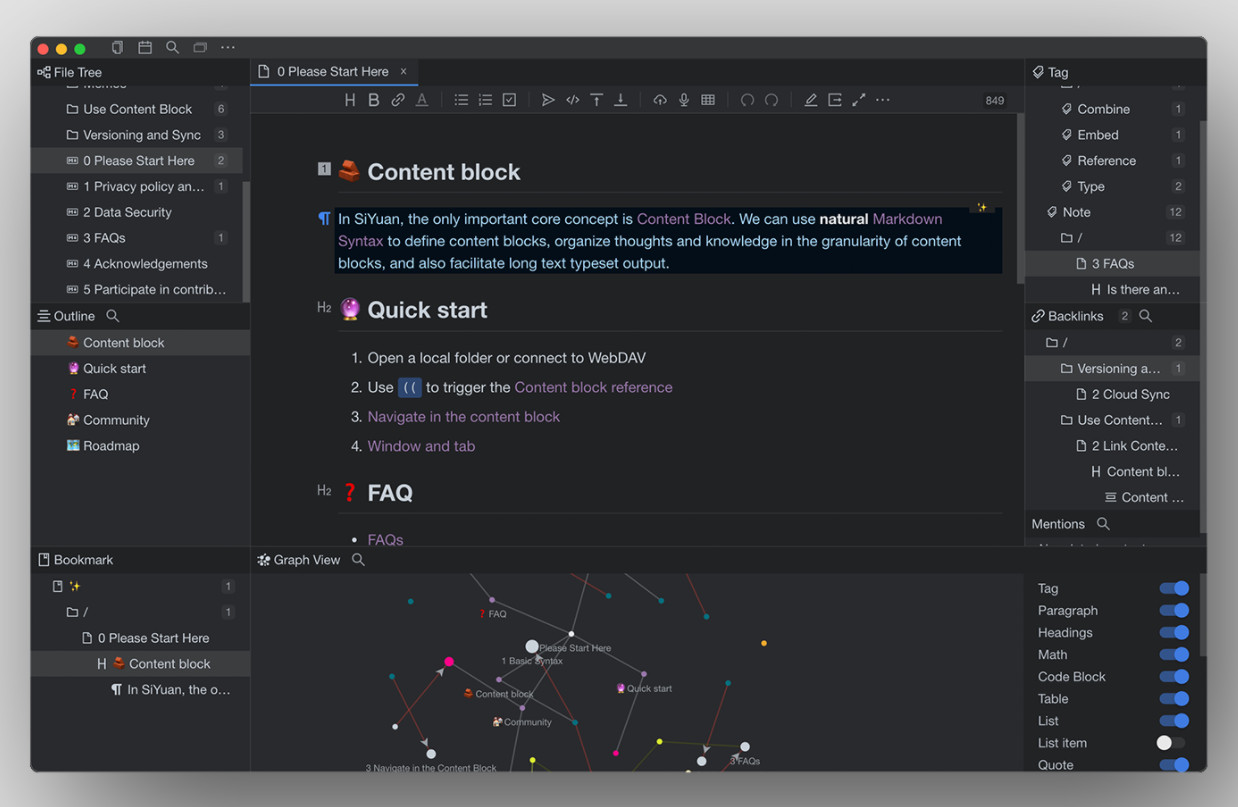Search in the Graph View
The width and height of the screenshot is (1238, 807).
tap(358, 560)
